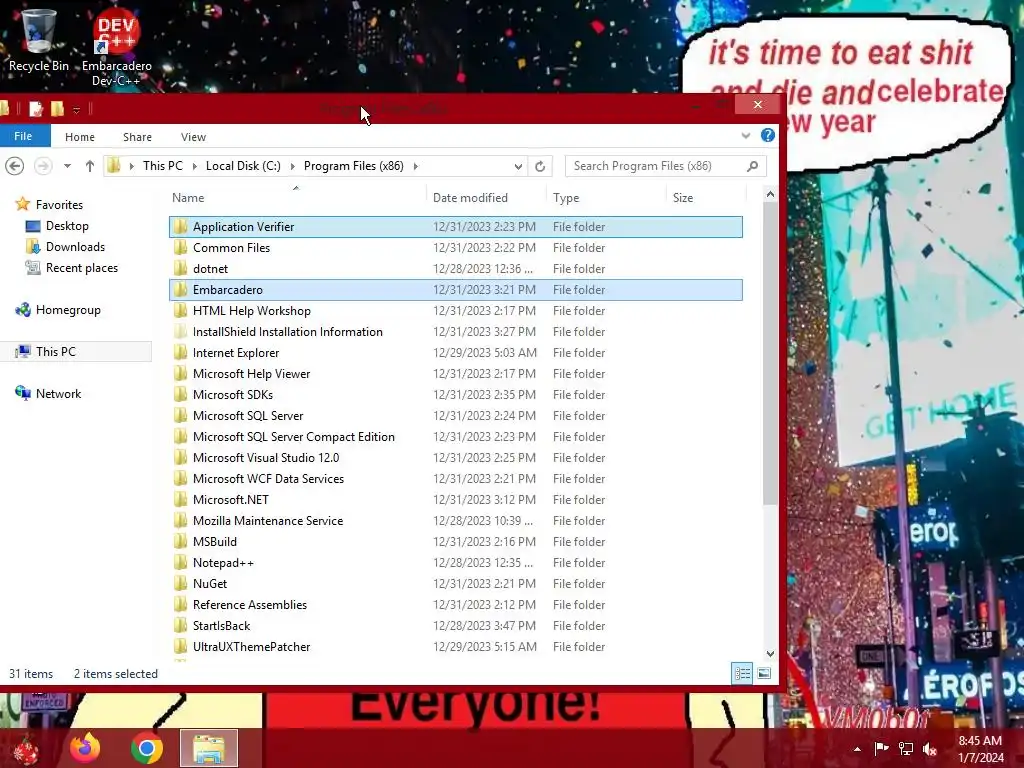Refresh the Program Files (x86) folder
The width and height of the screenshot is (1024, 768).
(x=540, y=166)
